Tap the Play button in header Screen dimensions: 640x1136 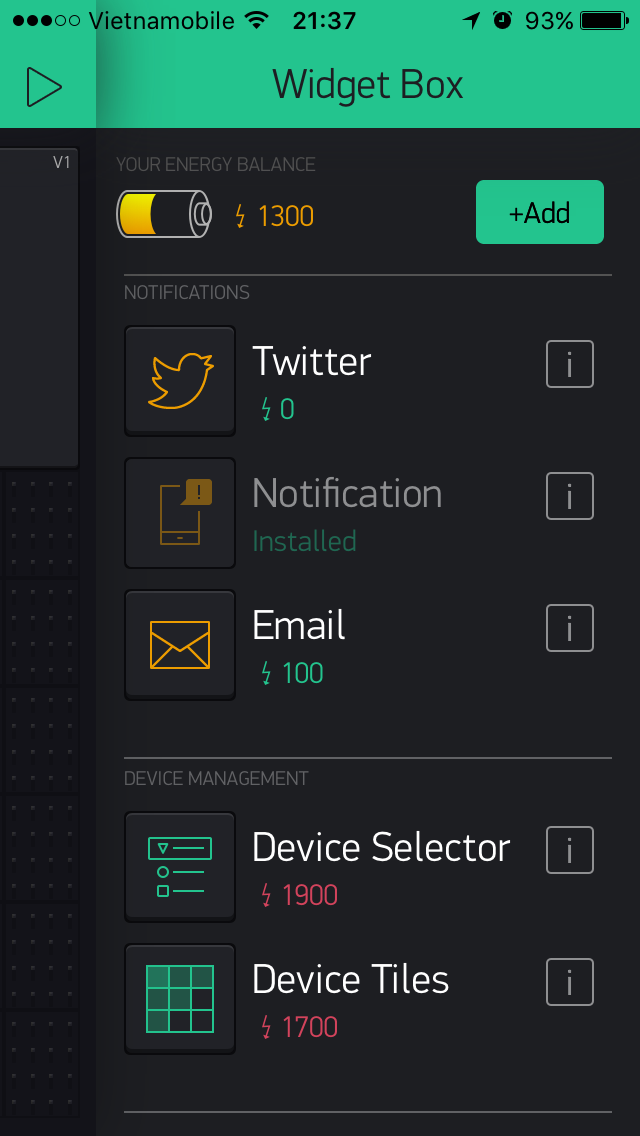[44, 86]
